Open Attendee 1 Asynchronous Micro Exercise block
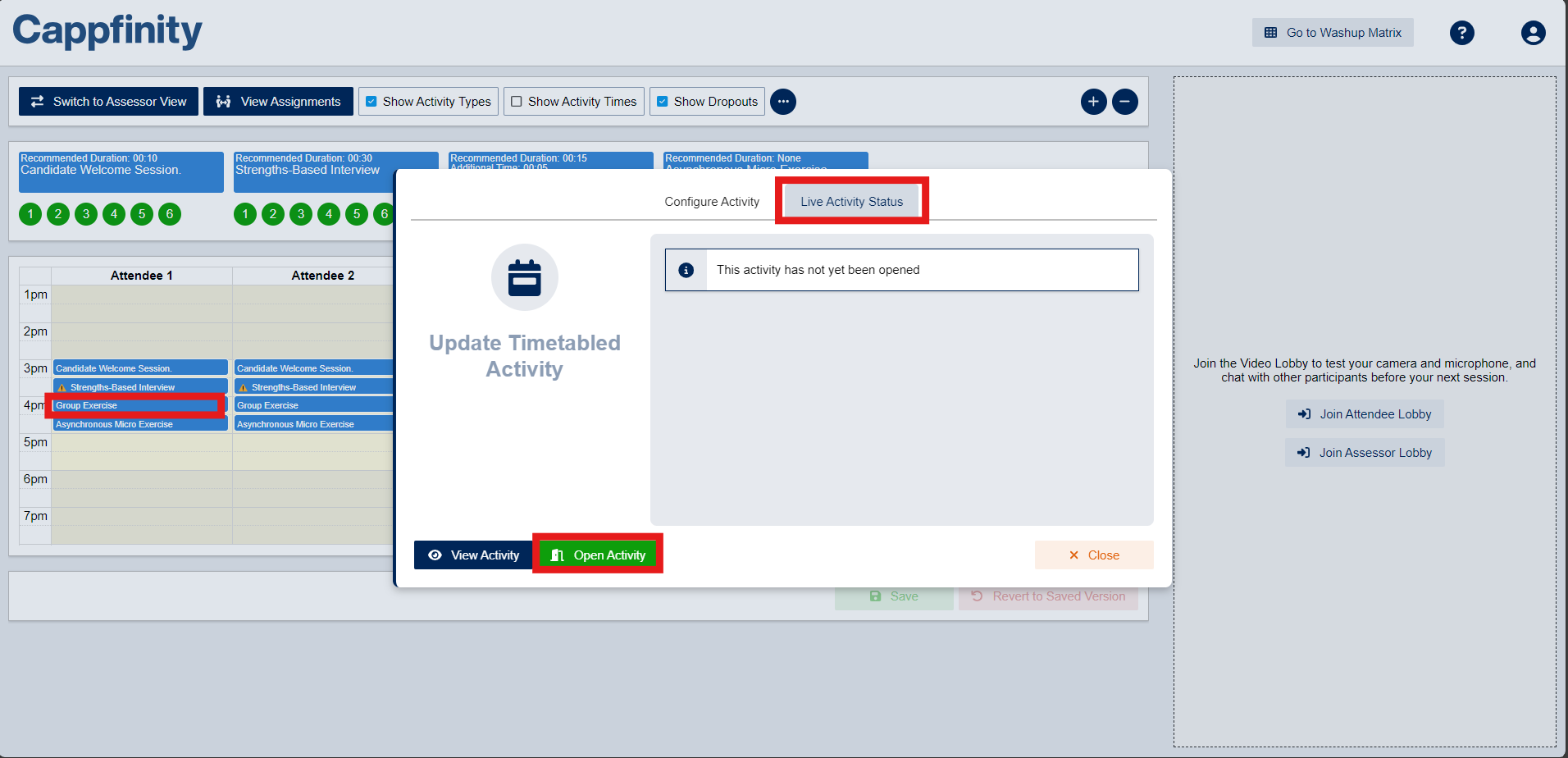The width and height of the screenshot is (1568, 758). [140, 424]
